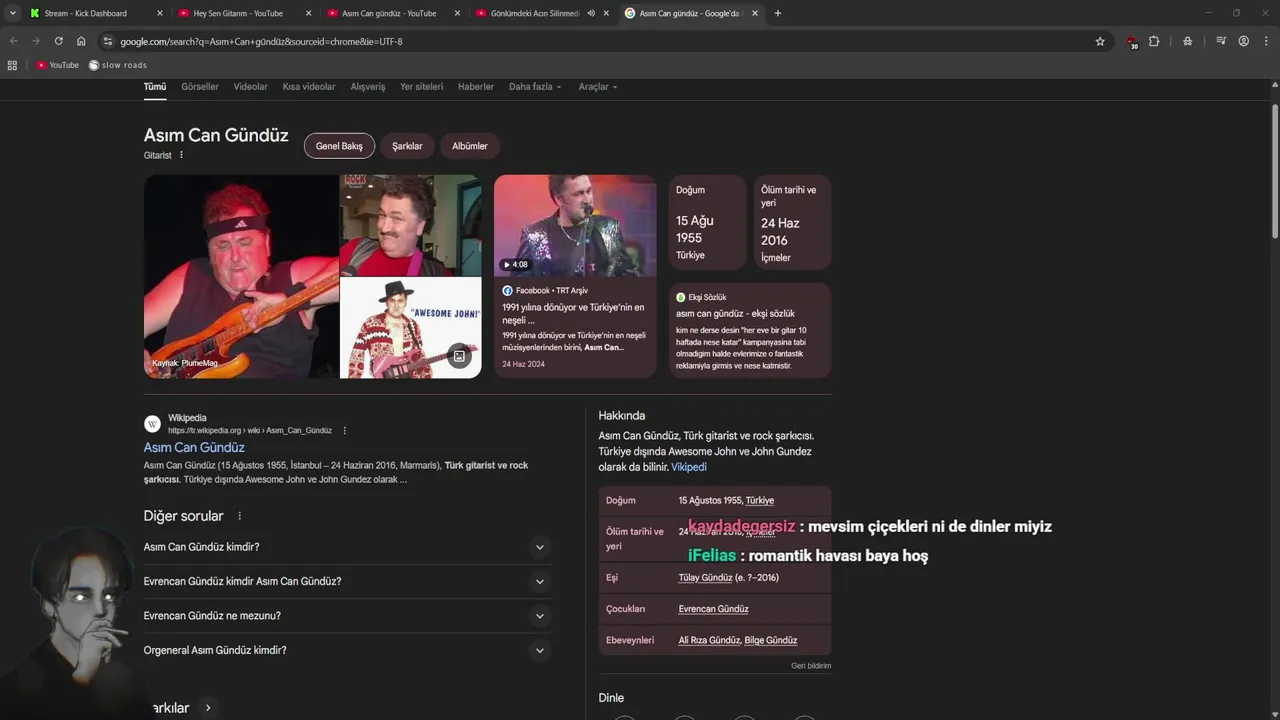
Task: Open the Bilge Gündüz link
Action: tap(771, 640)
